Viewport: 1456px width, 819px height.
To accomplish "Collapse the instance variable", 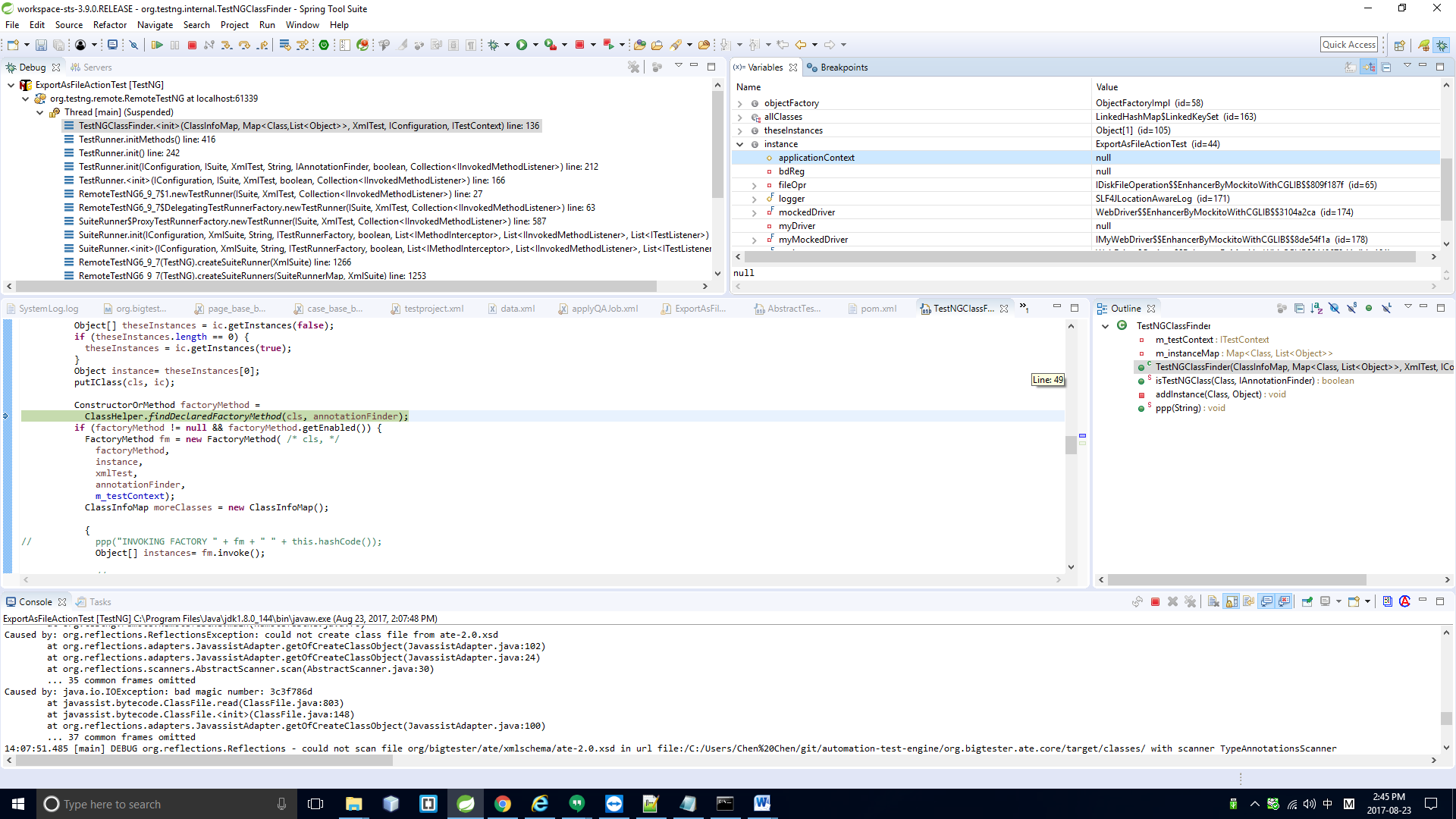I will [740, 145].
